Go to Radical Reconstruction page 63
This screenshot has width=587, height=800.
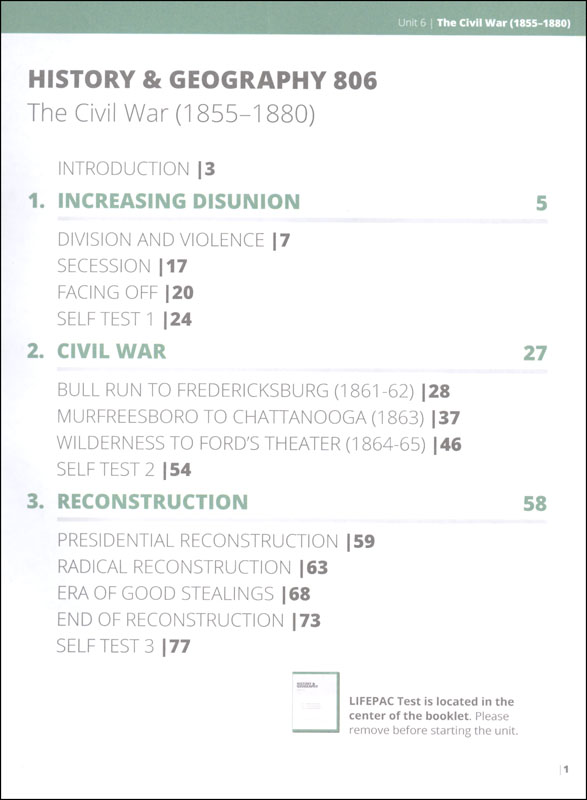pyautogui.click(x=192, y=567)
